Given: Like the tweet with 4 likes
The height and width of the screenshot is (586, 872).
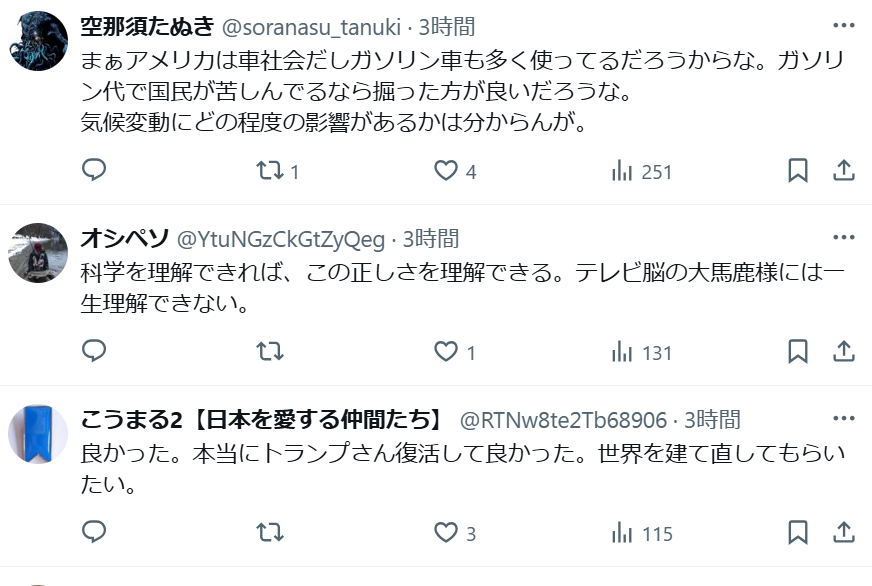Looking at the screenshot, I should (455, 171).
